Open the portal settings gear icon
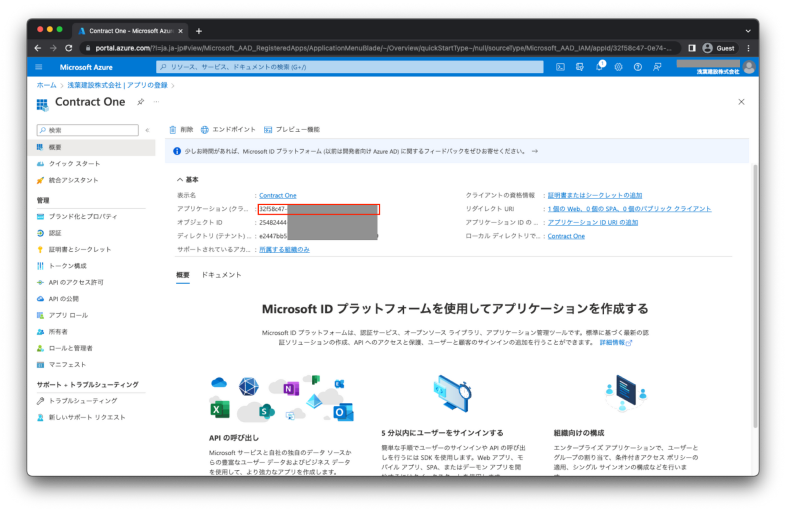Image resolution: width=786 pixels, height=512 pixels. tap(618, 67)
